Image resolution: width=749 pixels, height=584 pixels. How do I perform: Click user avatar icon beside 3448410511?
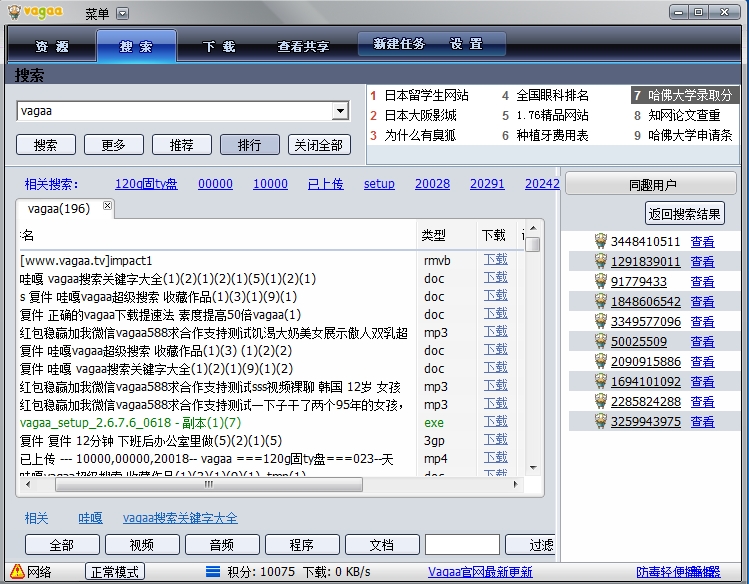pos(600,241)
